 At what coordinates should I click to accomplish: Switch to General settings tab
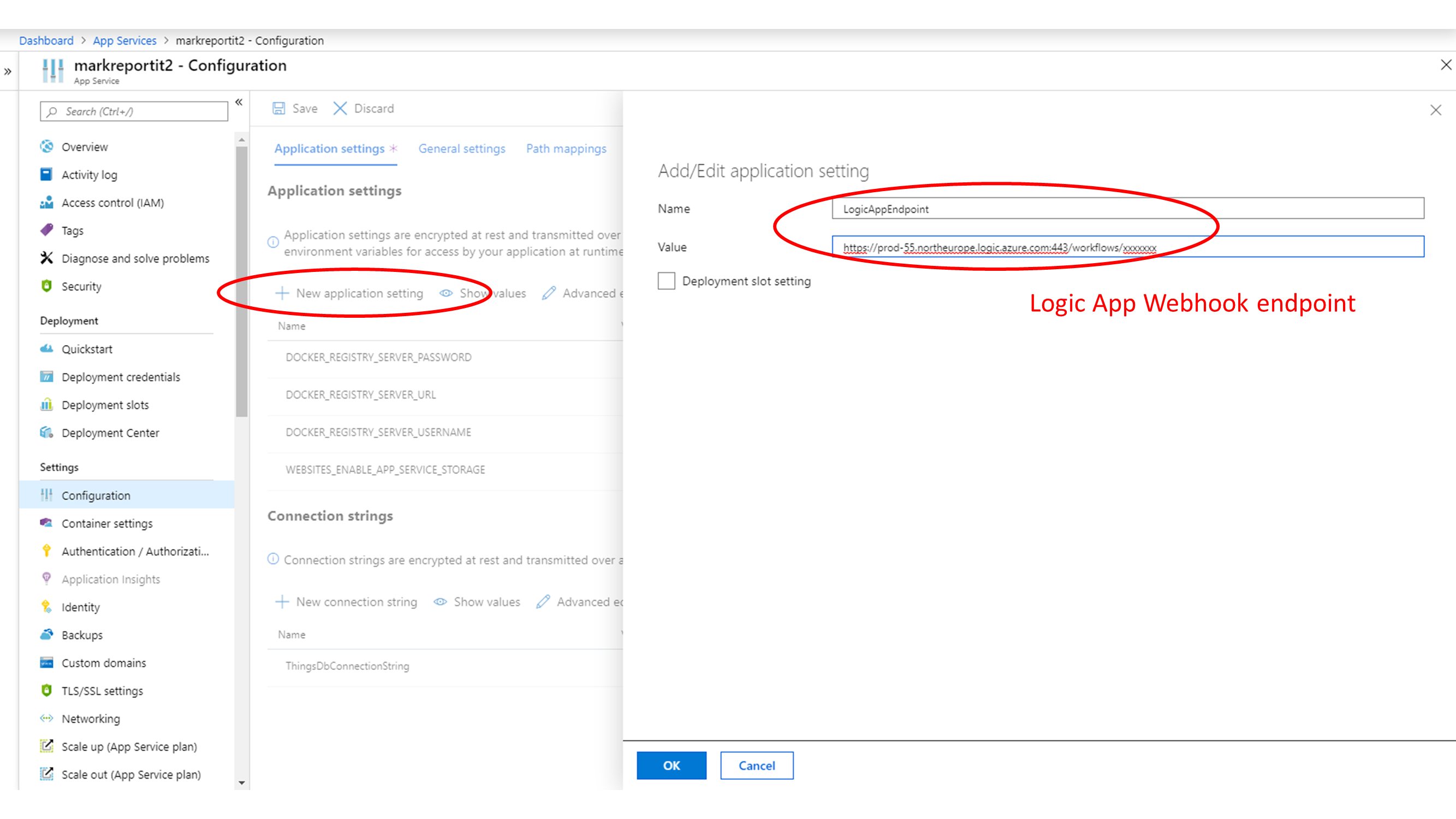(x=462, y=149)
